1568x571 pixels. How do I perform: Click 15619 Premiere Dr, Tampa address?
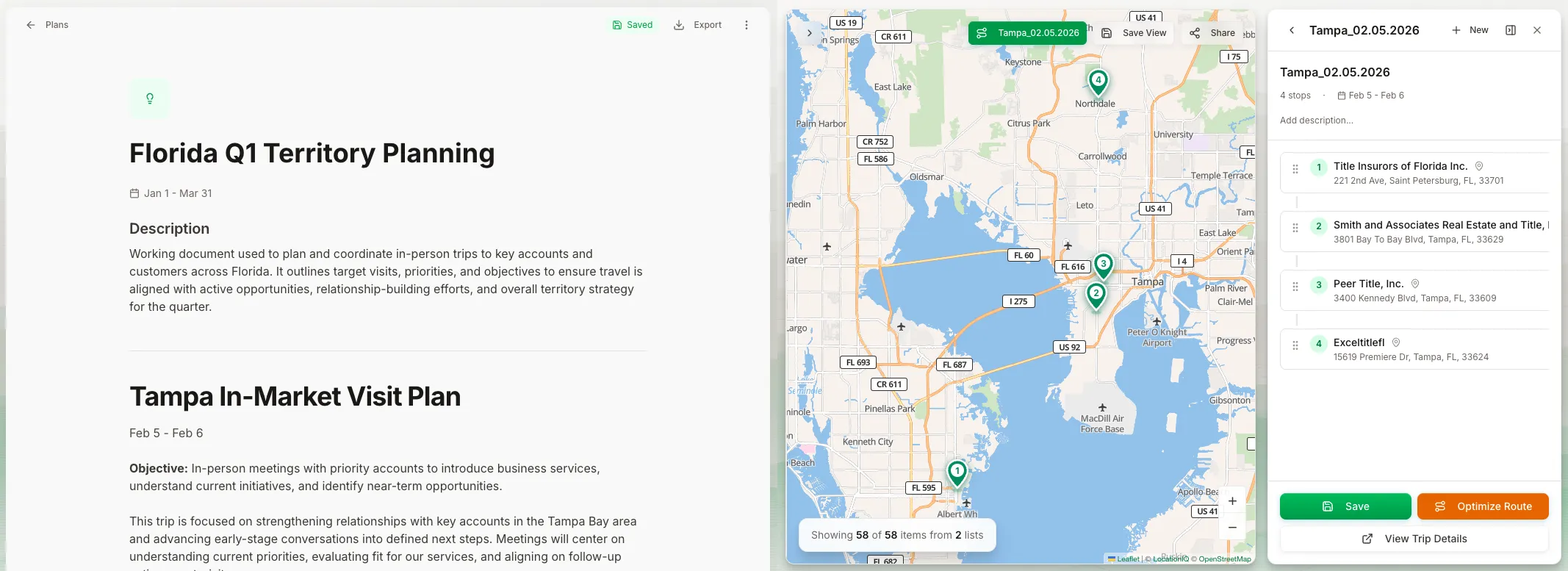1411,357
